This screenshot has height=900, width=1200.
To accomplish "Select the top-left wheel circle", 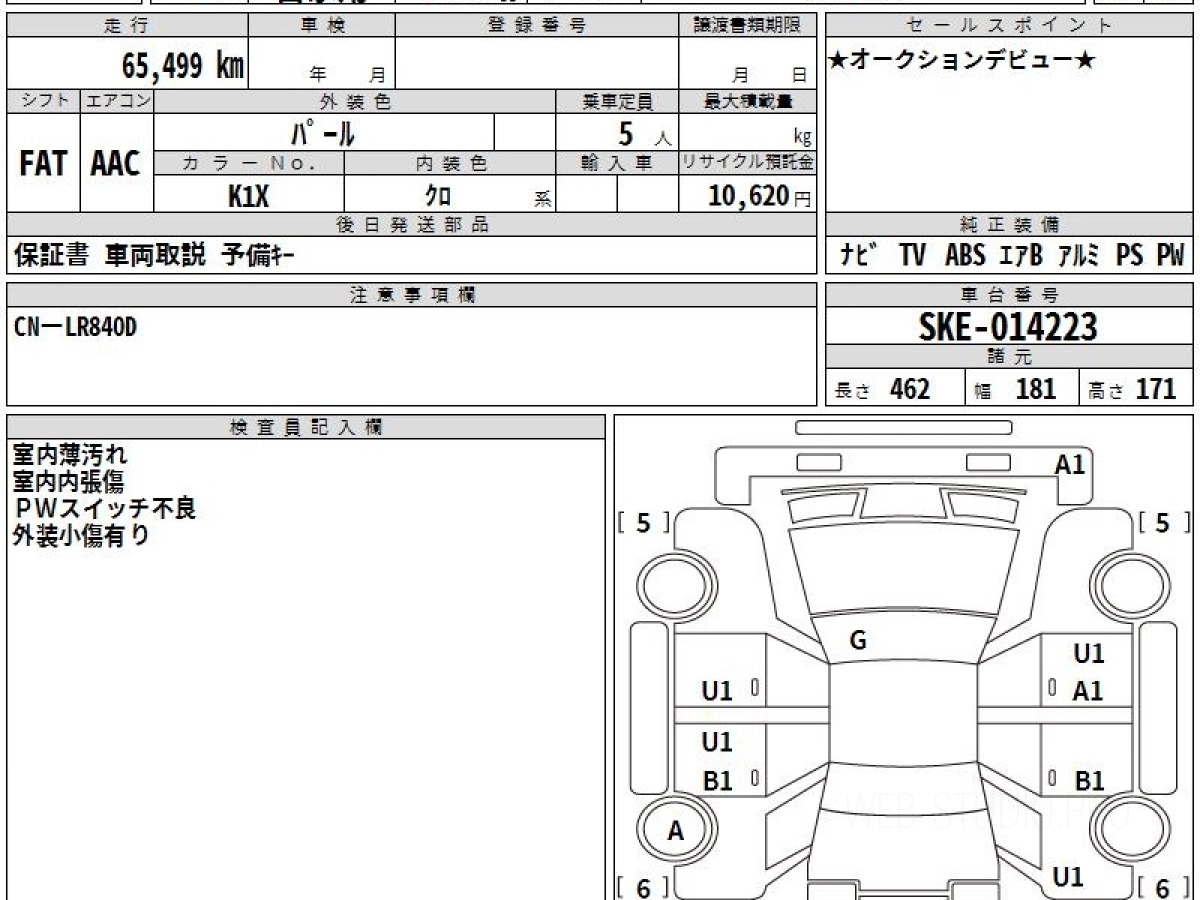I will (x=678, y=585).
